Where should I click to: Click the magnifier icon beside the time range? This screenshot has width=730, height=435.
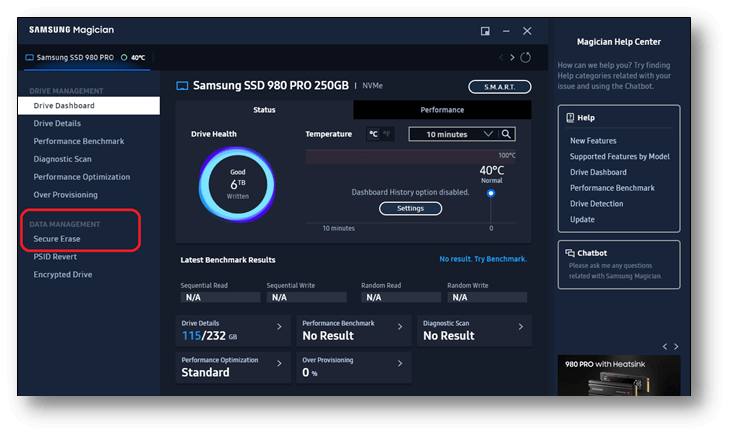[507, 134]
